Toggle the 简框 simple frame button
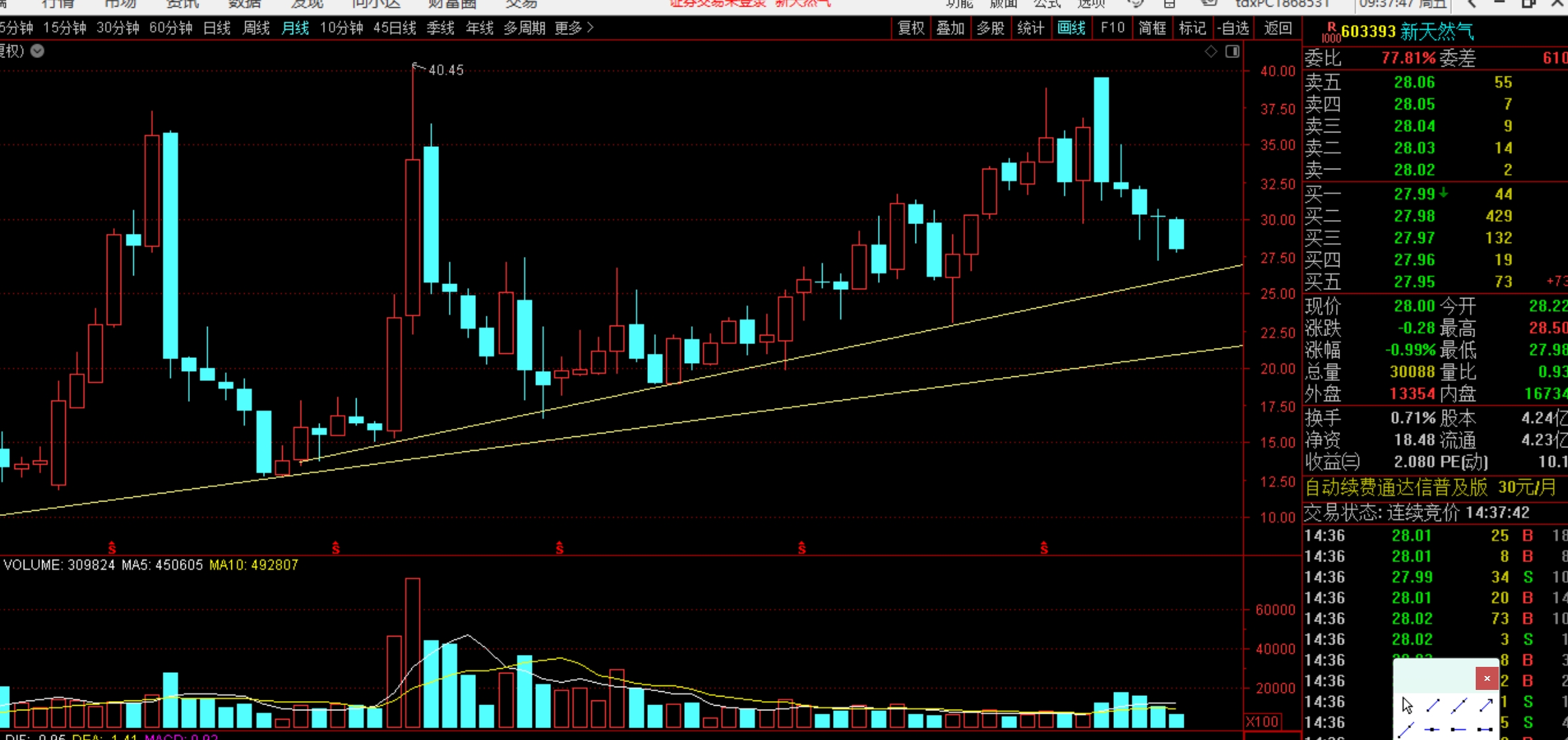 1151,28
